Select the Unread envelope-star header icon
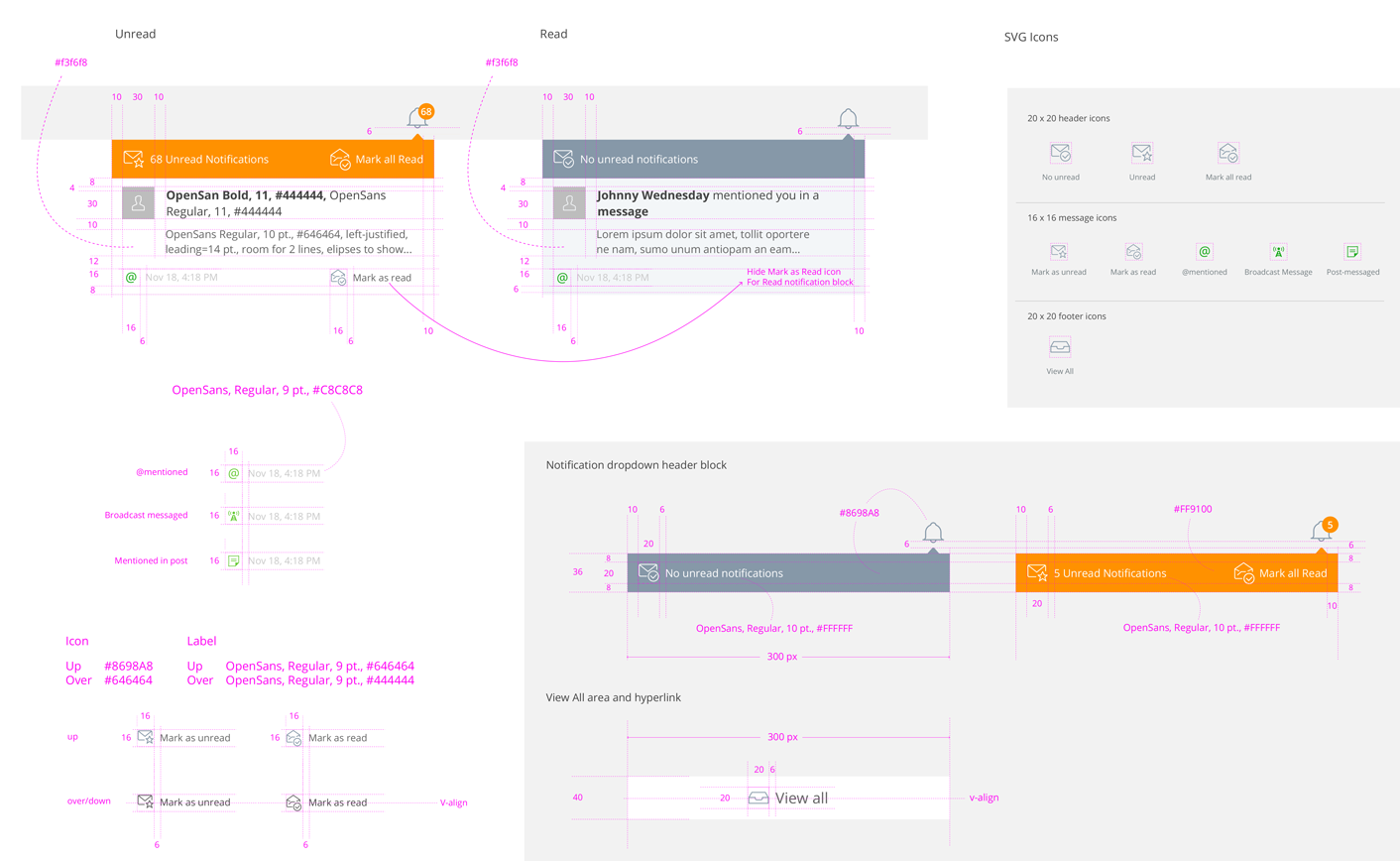The image size is (1400, 861). 1141,153
